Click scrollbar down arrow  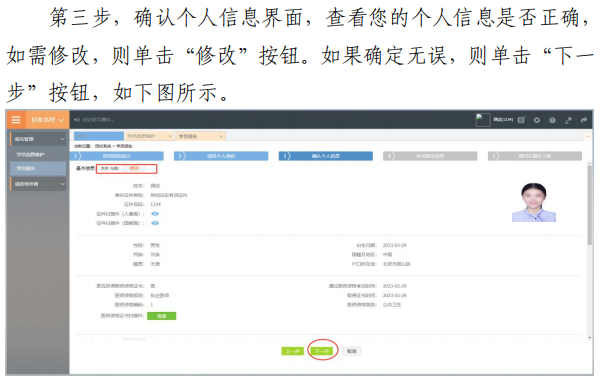point(590,338)
